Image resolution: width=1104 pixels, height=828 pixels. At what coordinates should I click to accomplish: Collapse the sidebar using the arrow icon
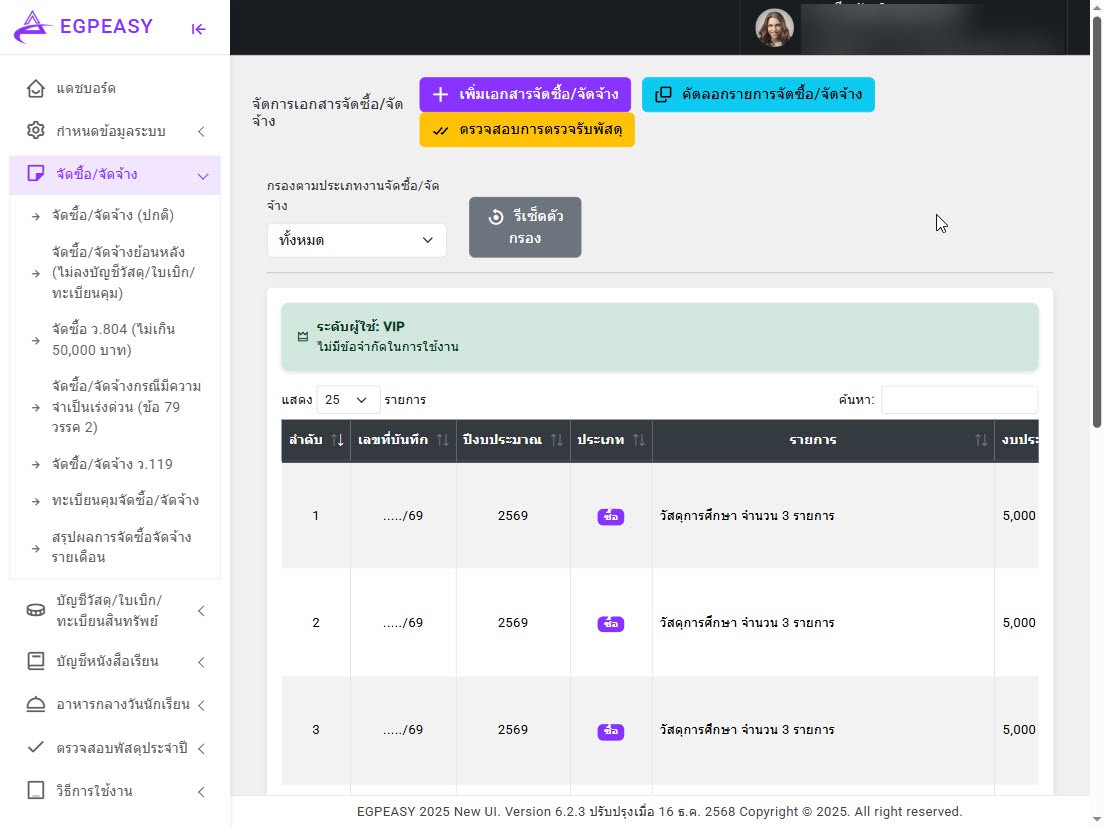click(x=198, y=28)
